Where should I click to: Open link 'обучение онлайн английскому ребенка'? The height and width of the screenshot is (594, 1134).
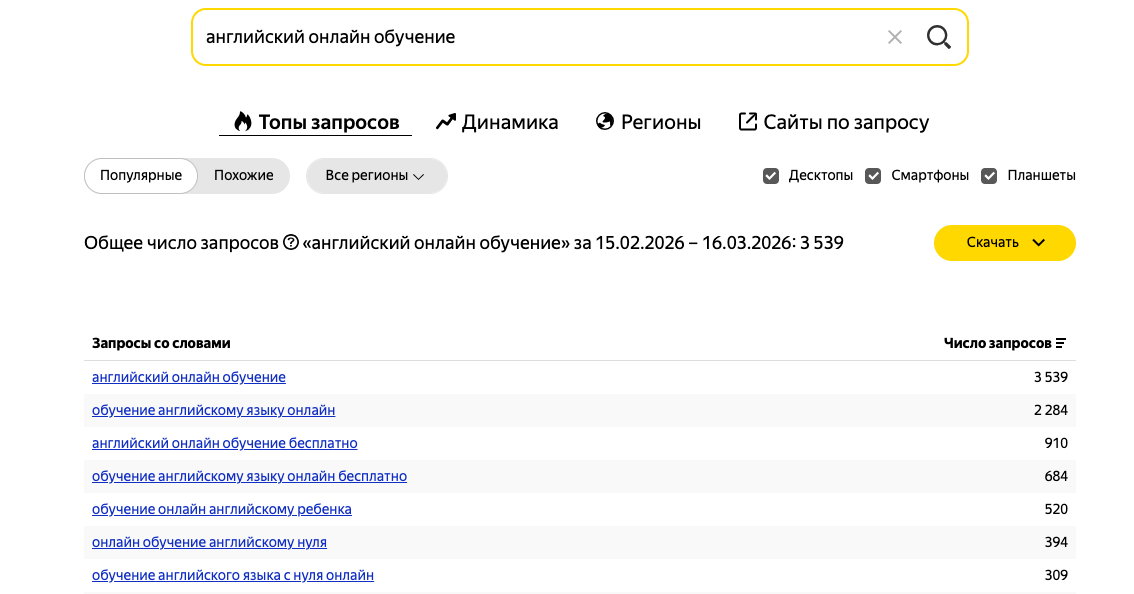click(x=221, y=509)
